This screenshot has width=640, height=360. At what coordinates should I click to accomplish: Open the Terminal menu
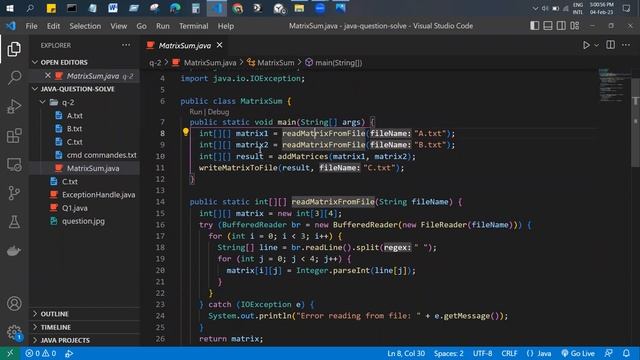pos(193,26)
